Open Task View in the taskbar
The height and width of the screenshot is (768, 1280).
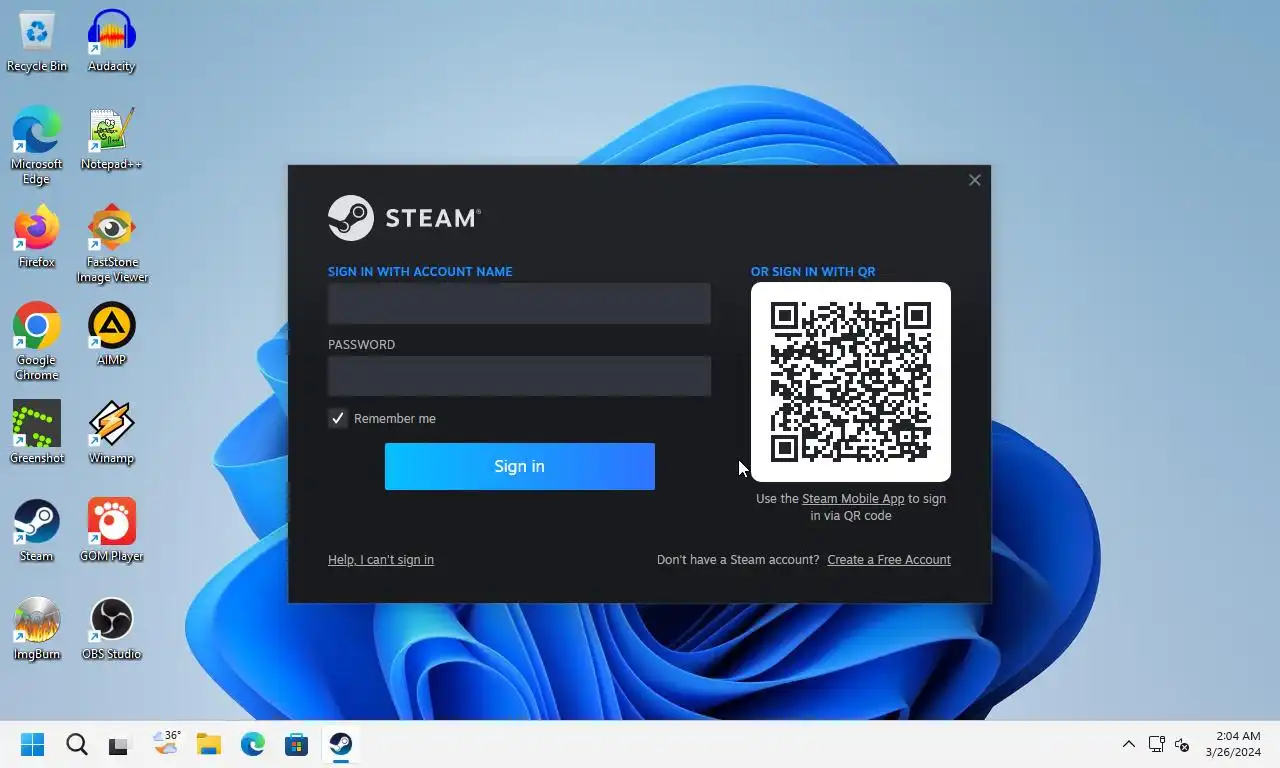[x=120, y=744]
